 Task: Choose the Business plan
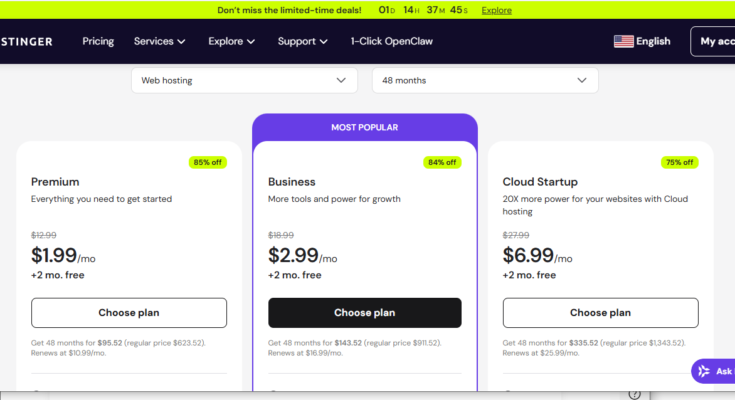coord(365,313)
